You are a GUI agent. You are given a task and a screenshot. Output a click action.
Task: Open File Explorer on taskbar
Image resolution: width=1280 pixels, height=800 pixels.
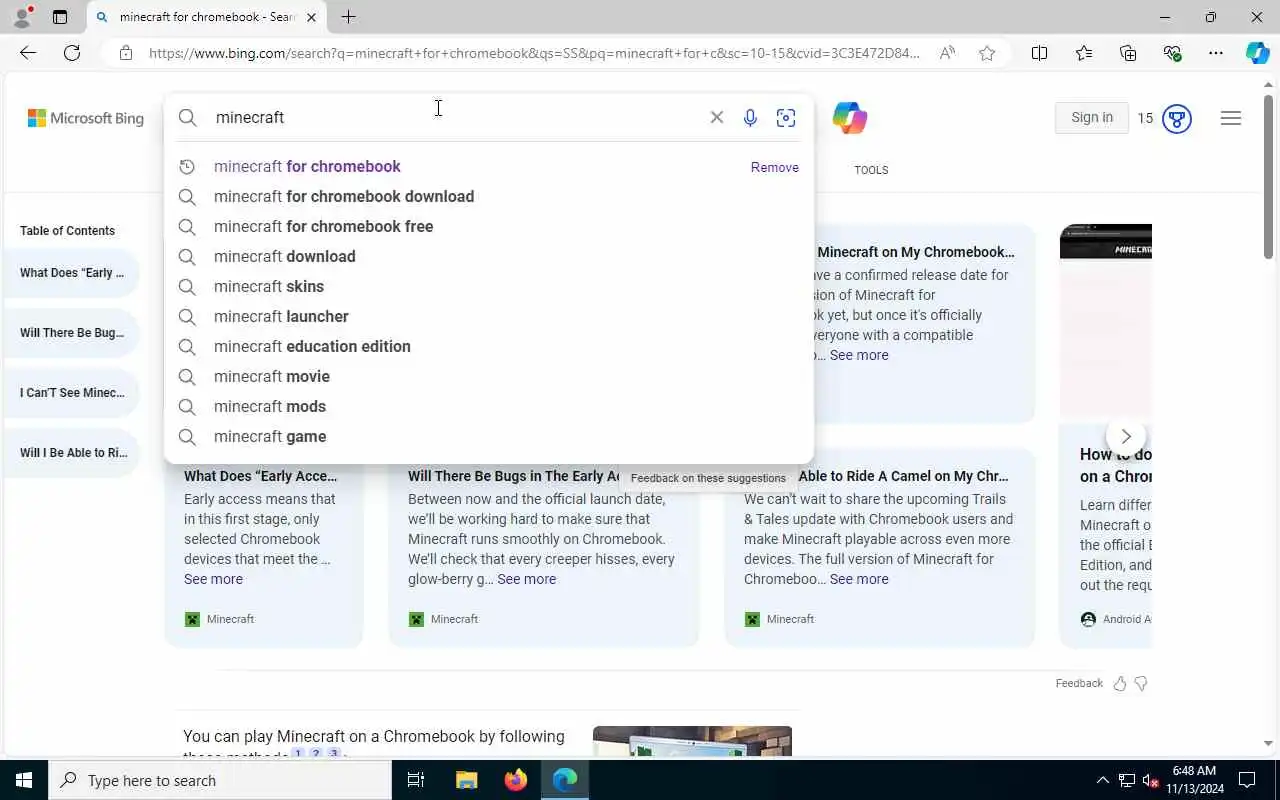(x=466, y=780)
